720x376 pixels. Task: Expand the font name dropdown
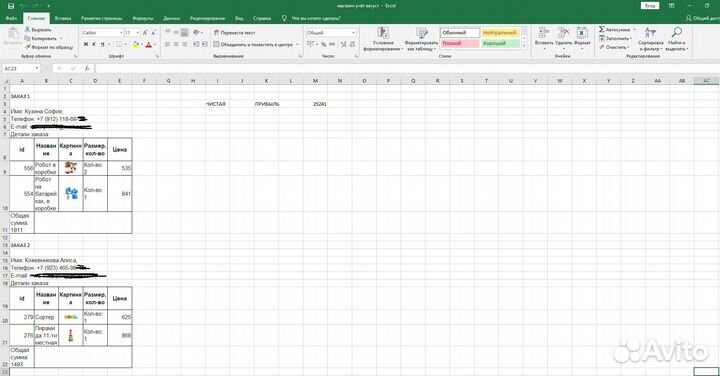click(x=121, y=33)
